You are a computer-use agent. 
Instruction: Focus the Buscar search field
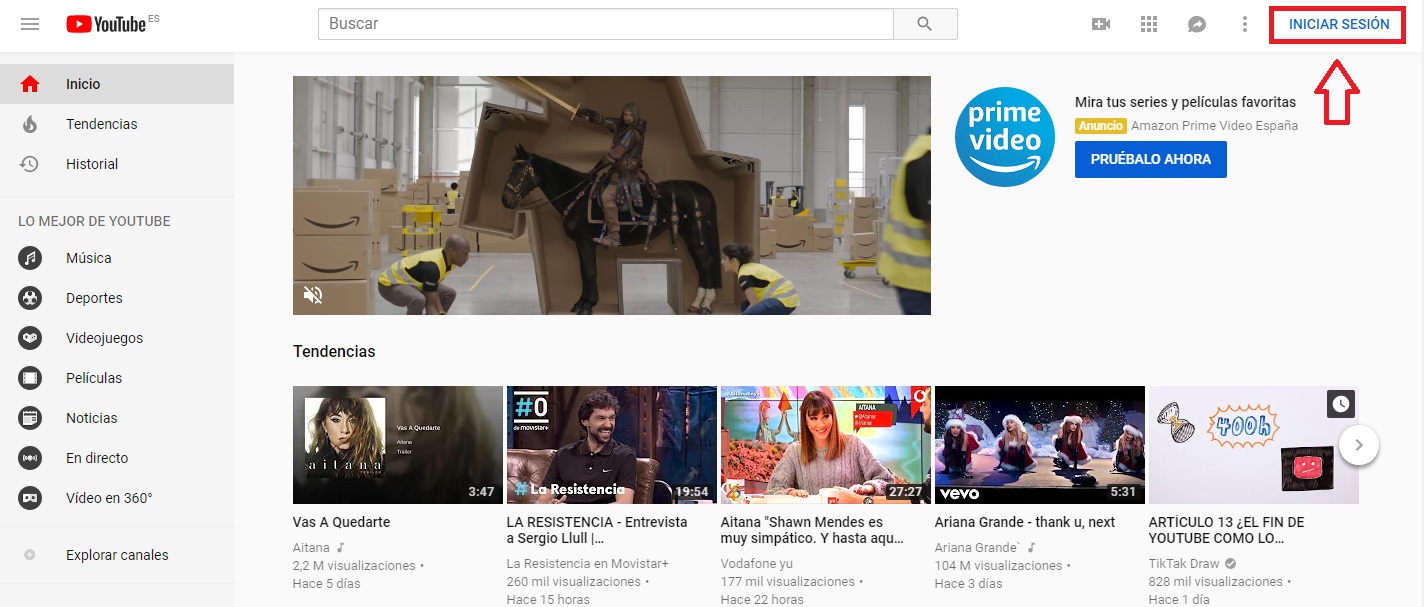(x=605, y=24)
